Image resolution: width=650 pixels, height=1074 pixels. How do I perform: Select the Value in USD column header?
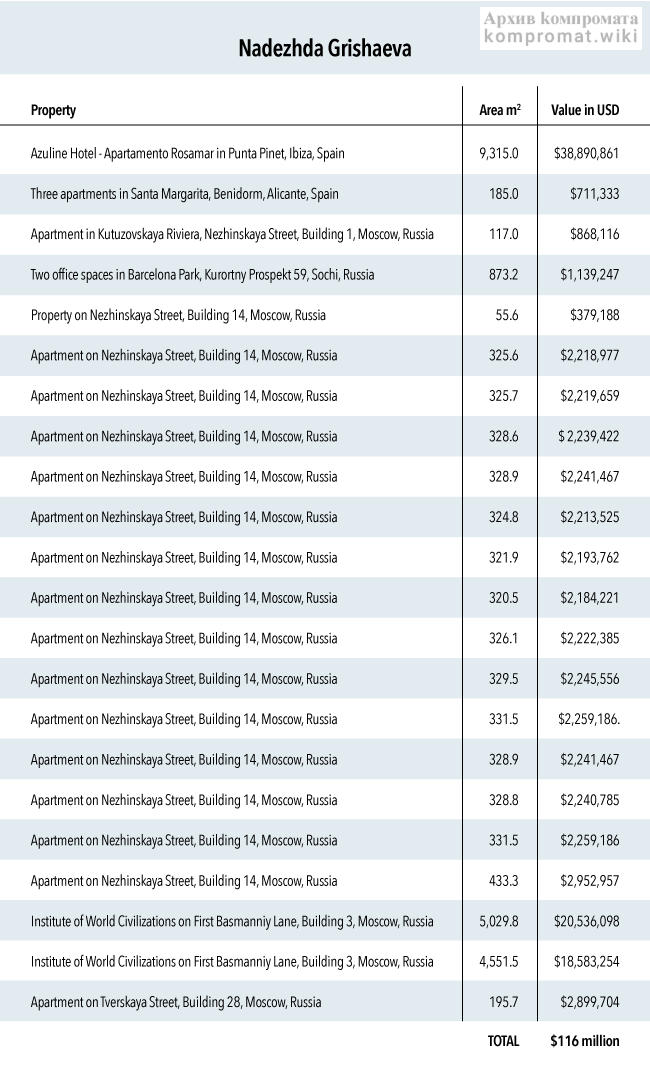[x=585, y=110]
